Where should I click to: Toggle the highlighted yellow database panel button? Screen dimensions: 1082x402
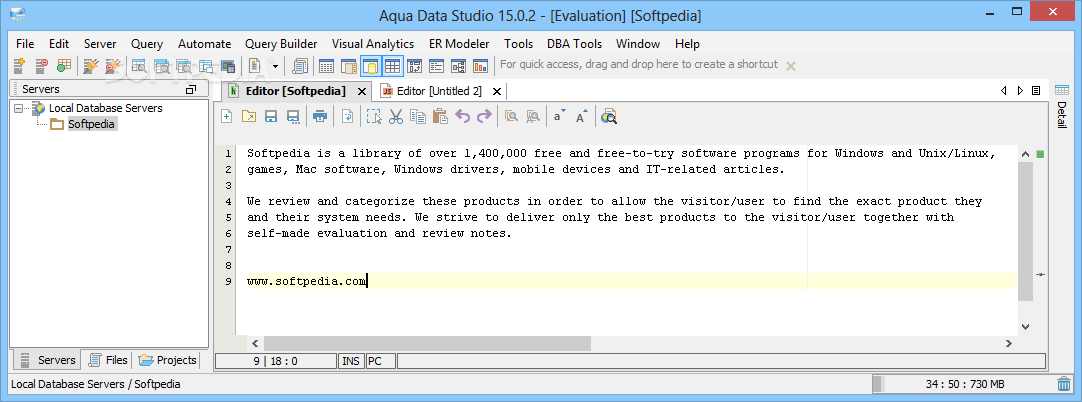point(371,66)
